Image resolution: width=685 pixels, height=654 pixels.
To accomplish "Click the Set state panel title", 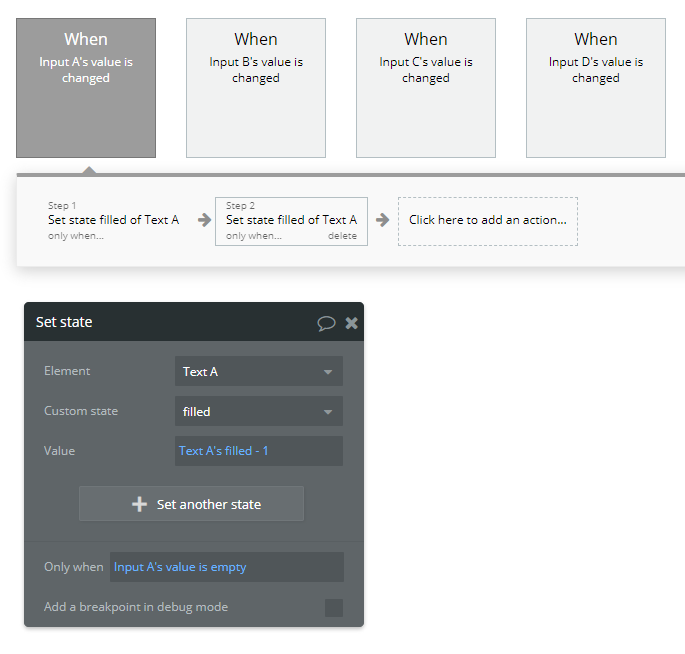I will [x=64, y=322].
